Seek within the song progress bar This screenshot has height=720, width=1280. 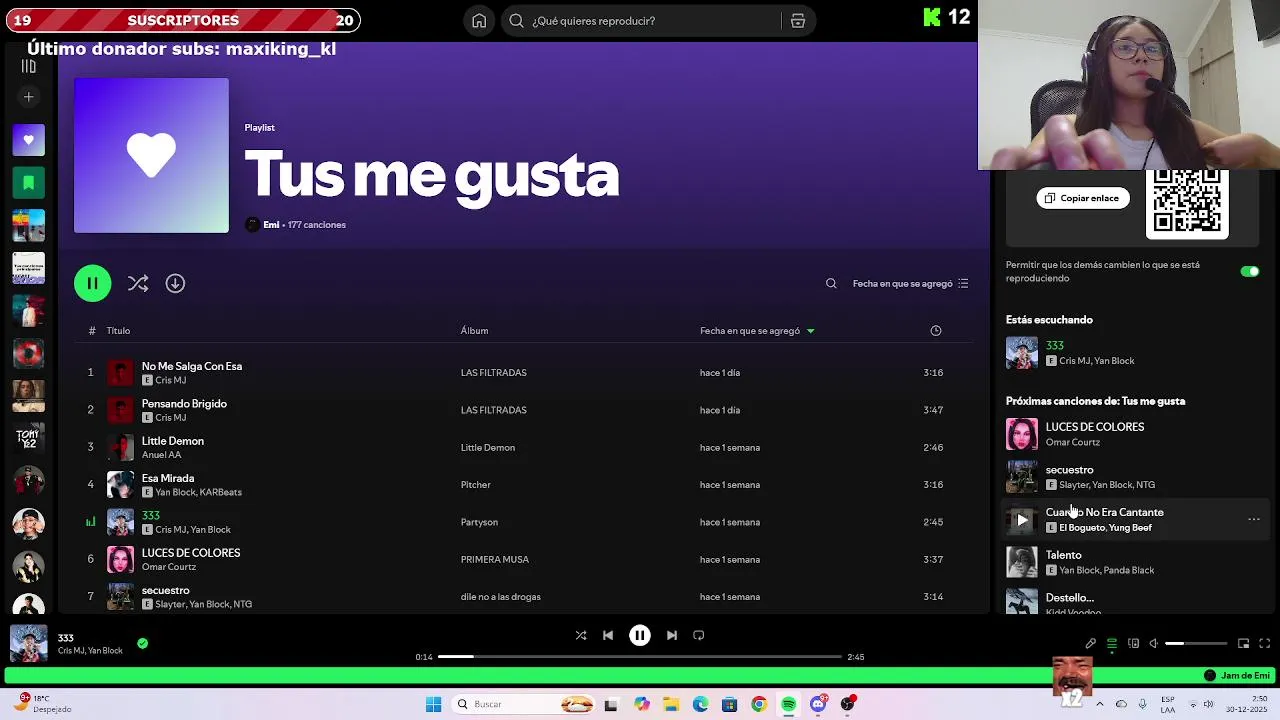pos(640,657)
